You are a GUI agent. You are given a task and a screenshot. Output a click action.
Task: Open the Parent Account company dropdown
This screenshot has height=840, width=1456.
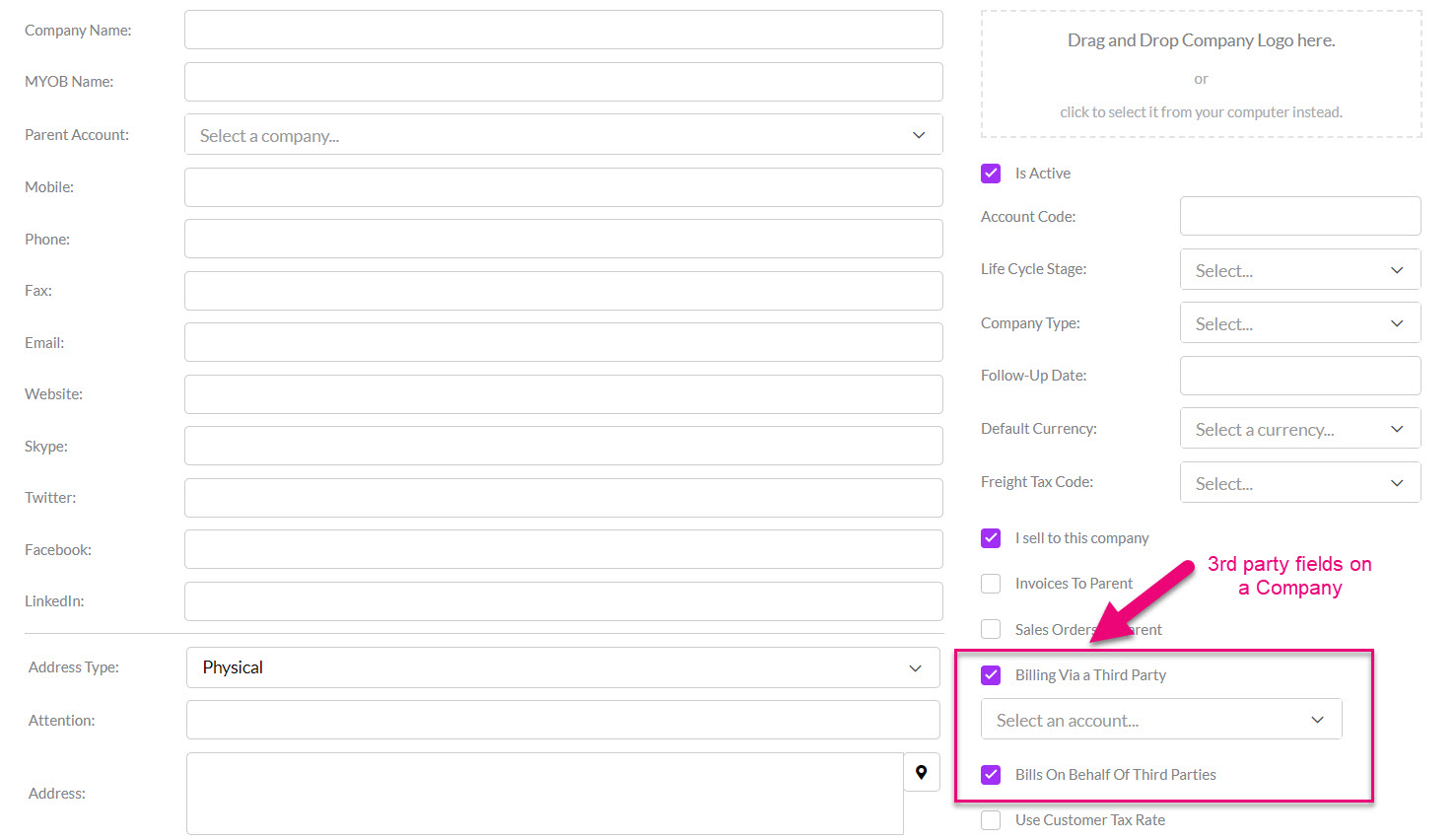coord(564,135)
